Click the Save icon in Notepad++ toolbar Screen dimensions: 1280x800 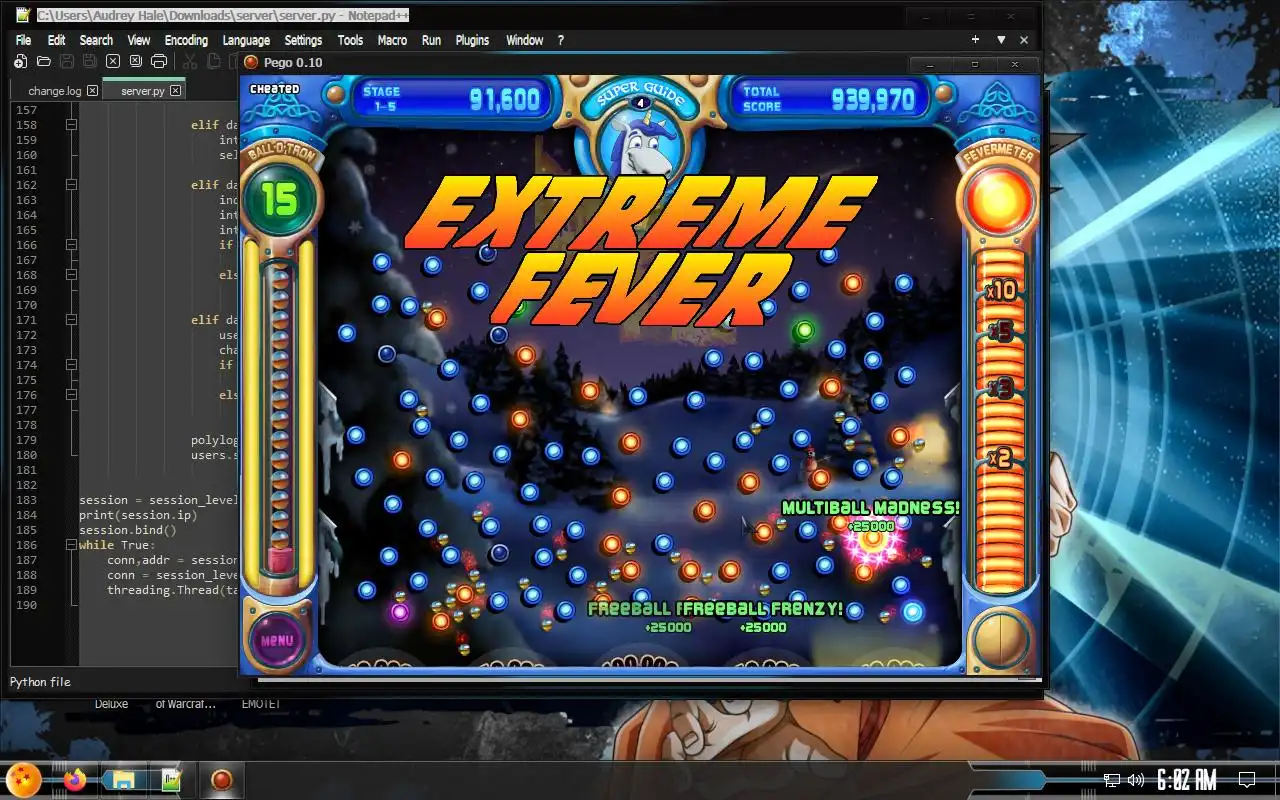(67, 62)
